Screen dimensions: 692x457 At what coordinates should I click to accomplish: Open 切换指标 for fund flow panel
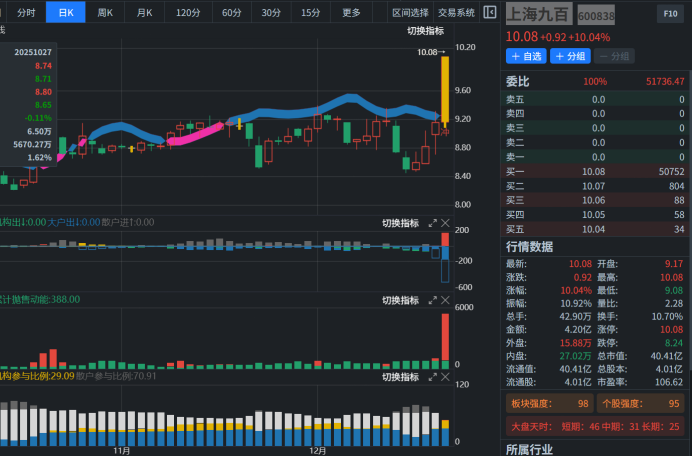point(400,223)
